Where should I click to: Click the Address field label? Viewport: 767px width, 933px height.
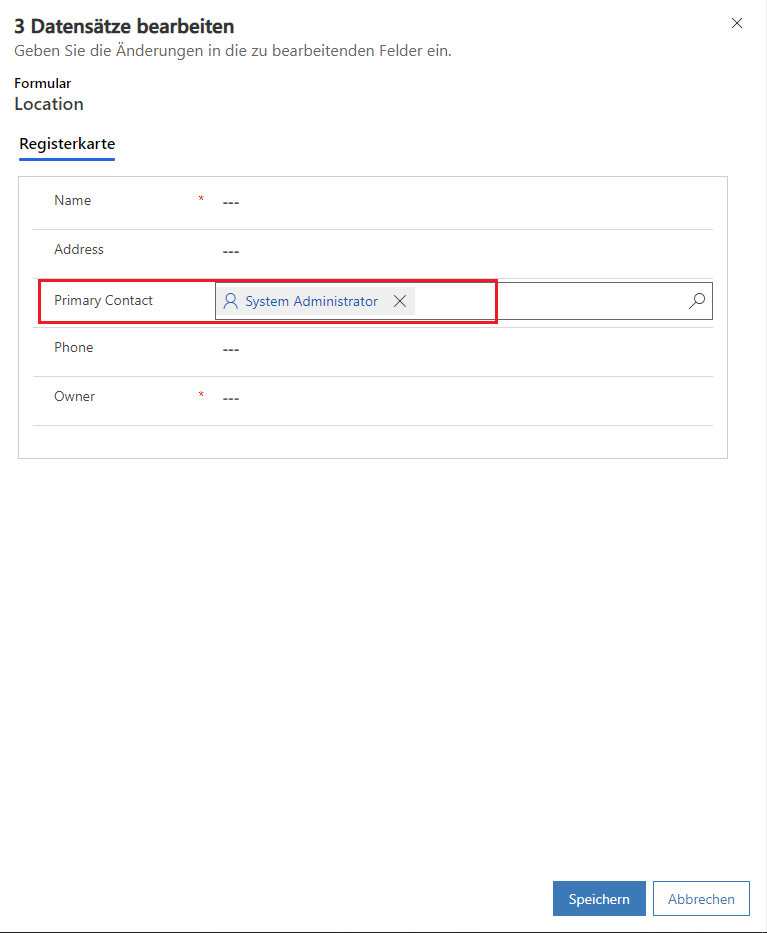(79, 249)
